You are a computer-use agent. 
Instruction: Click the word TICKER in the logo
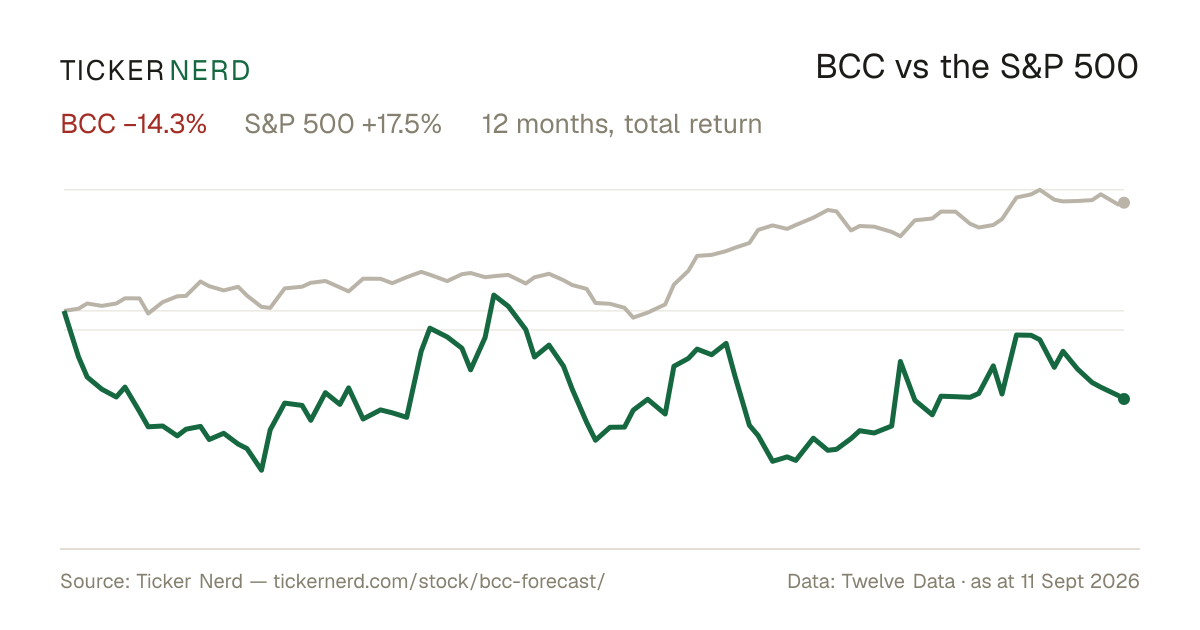(111, 70)
